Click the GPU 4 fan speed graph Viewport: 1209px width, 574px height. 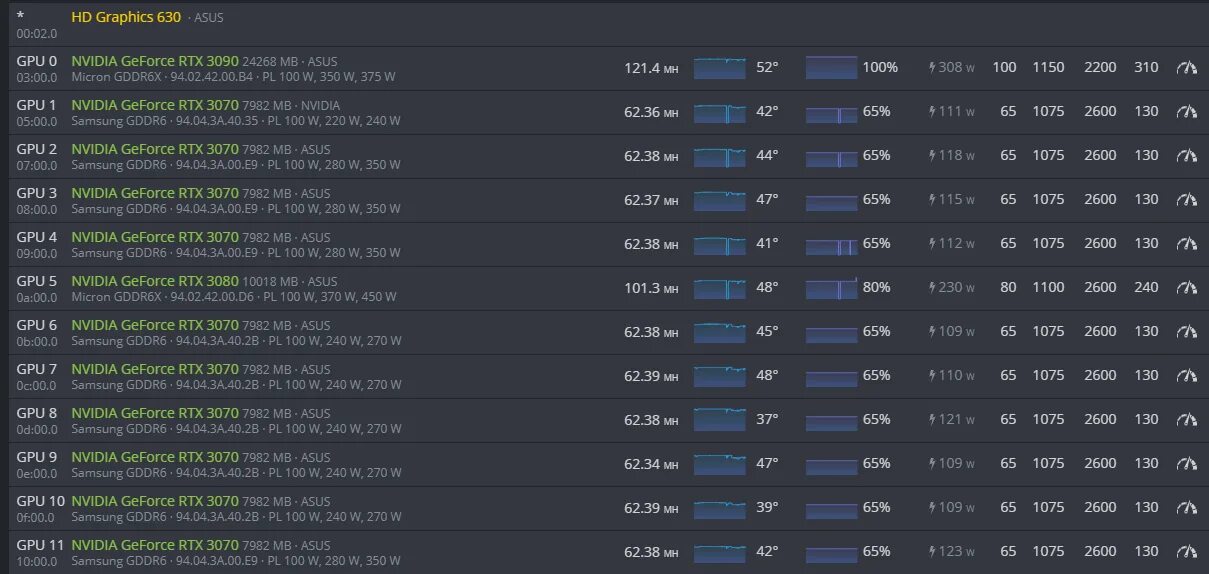[831, 244]
